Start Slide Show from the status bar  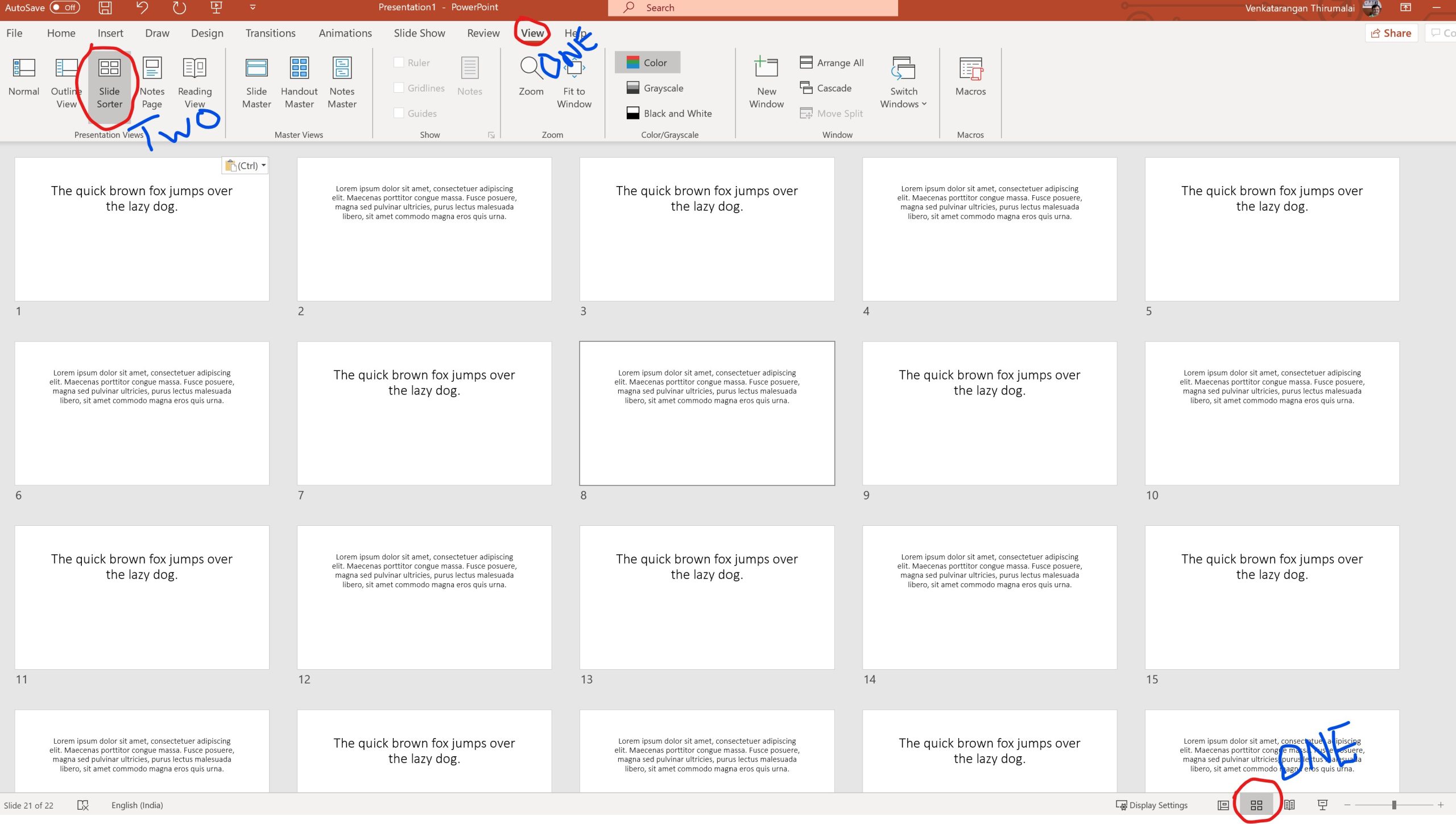[x=1323, y=805]
